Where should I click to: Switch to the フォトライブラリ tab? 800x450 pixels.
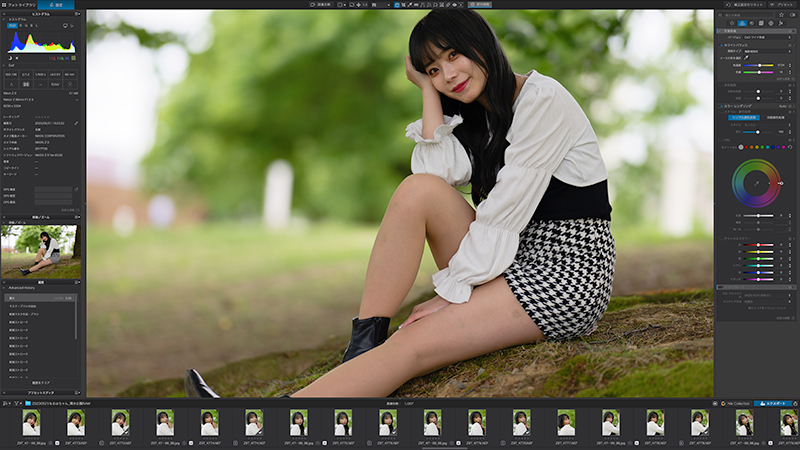coord(19,5)
